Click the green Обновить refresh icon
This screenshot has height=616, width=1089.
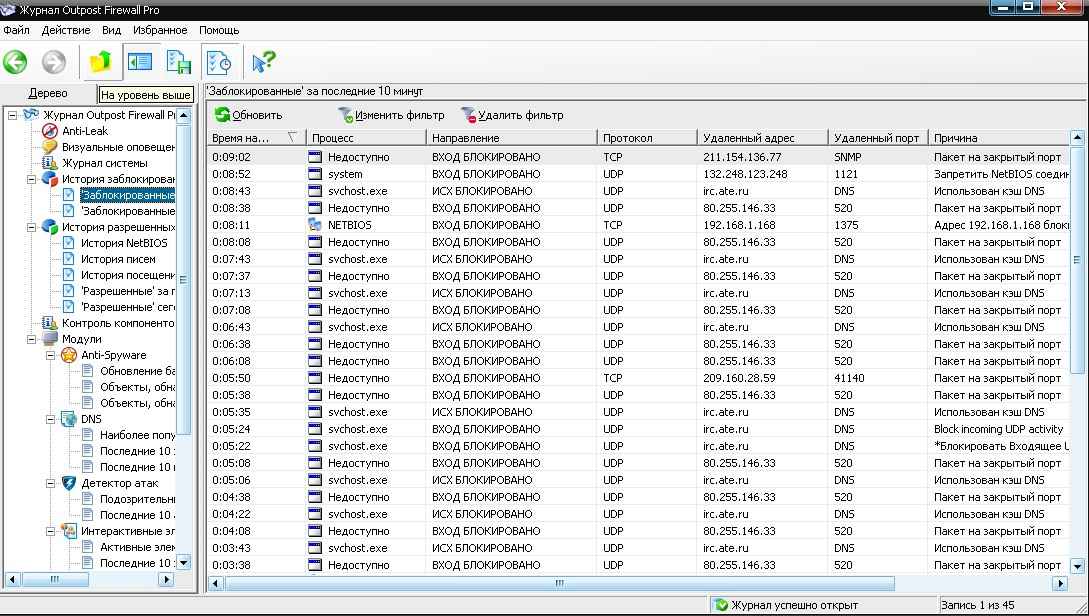coord(222,115)
